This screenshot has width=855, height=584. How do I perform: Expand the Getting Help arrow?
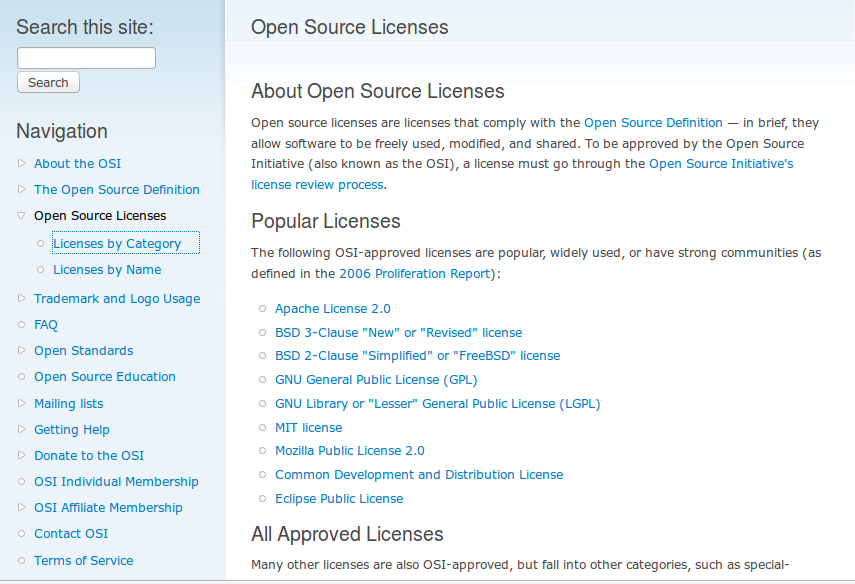tap(21, 429)
